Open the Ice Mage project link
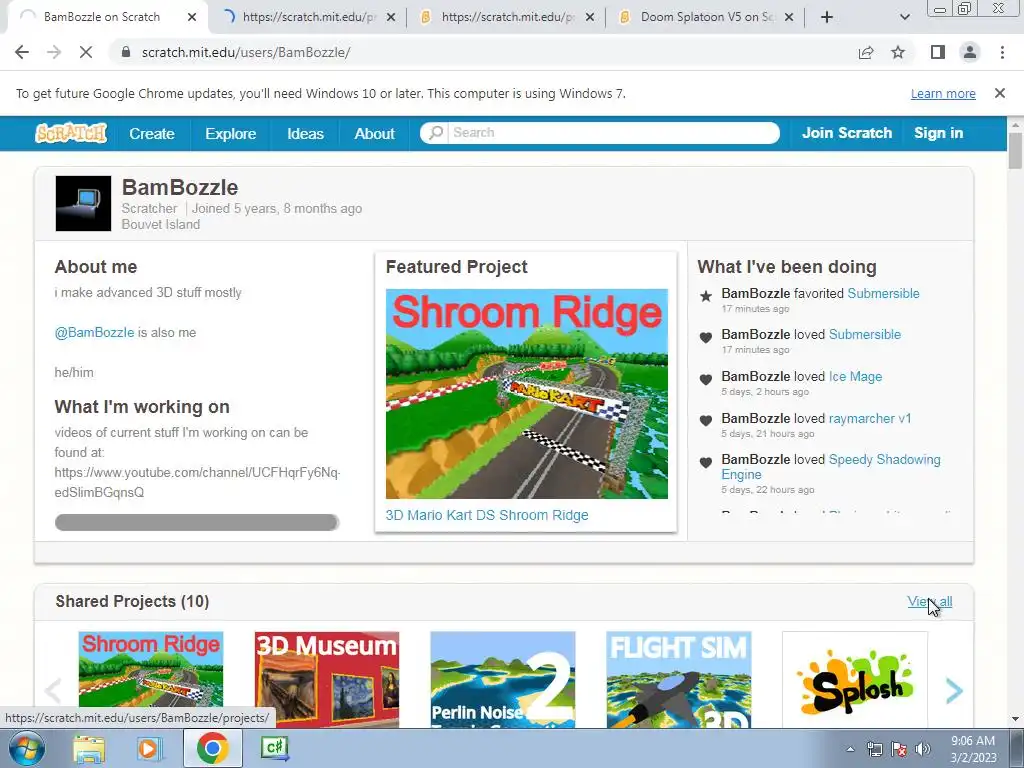This screenshot has width=1024, height=768. click(x=855, y=377)
